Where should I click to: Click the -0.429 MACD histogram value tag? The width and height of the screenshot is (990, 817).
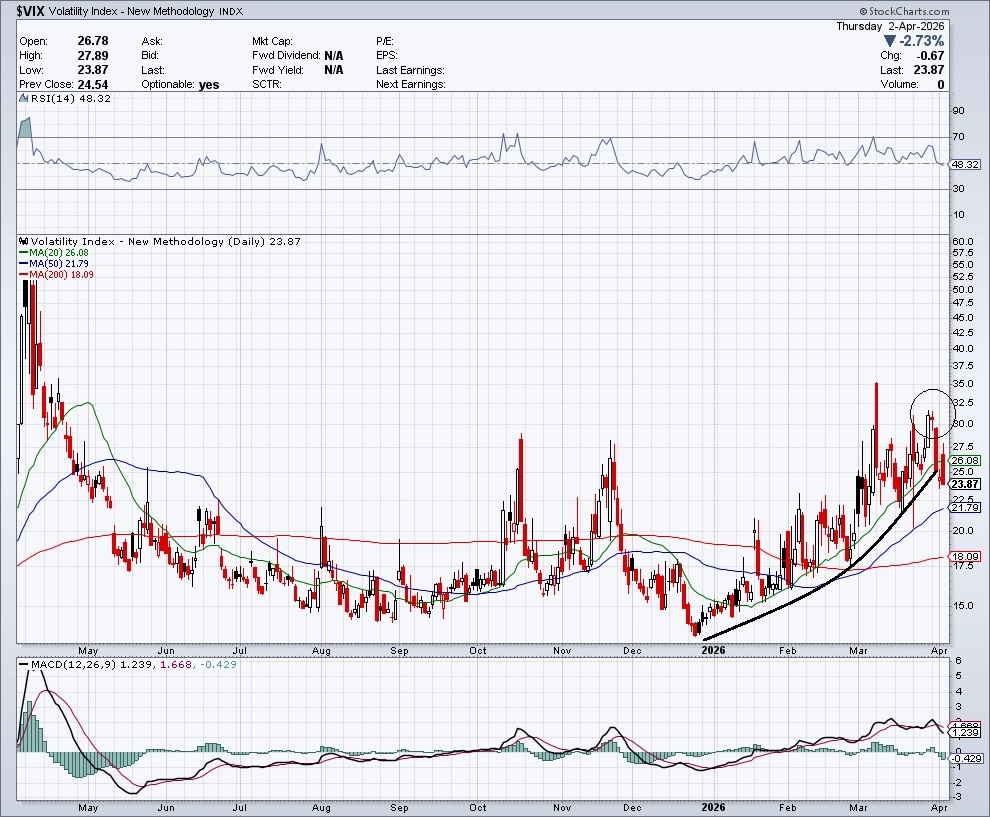[x=964, y=758]
